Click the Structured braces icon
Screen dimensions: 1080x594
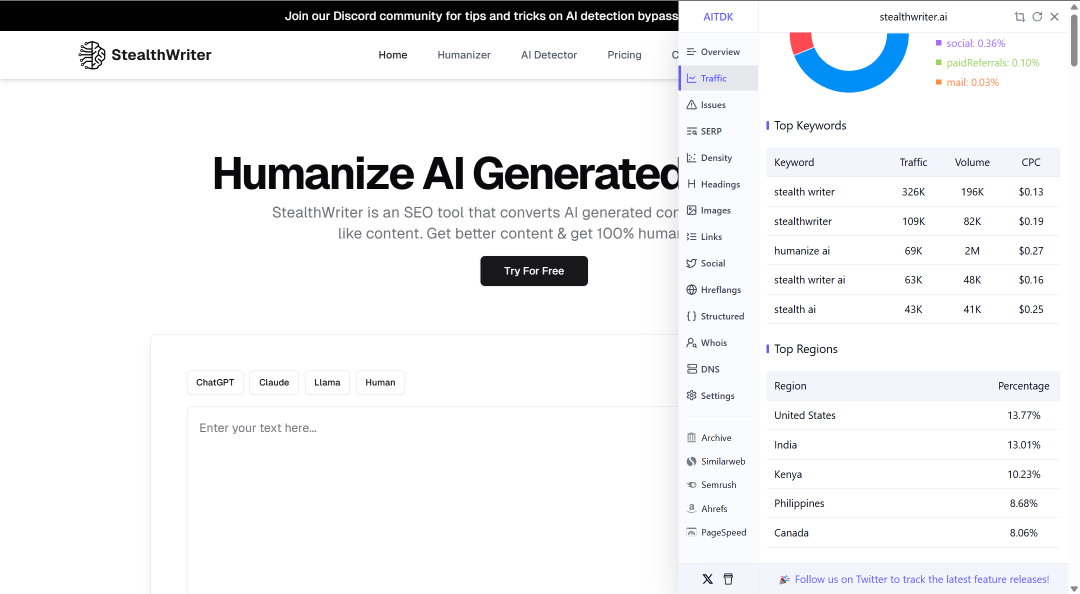tap(692, 316)
